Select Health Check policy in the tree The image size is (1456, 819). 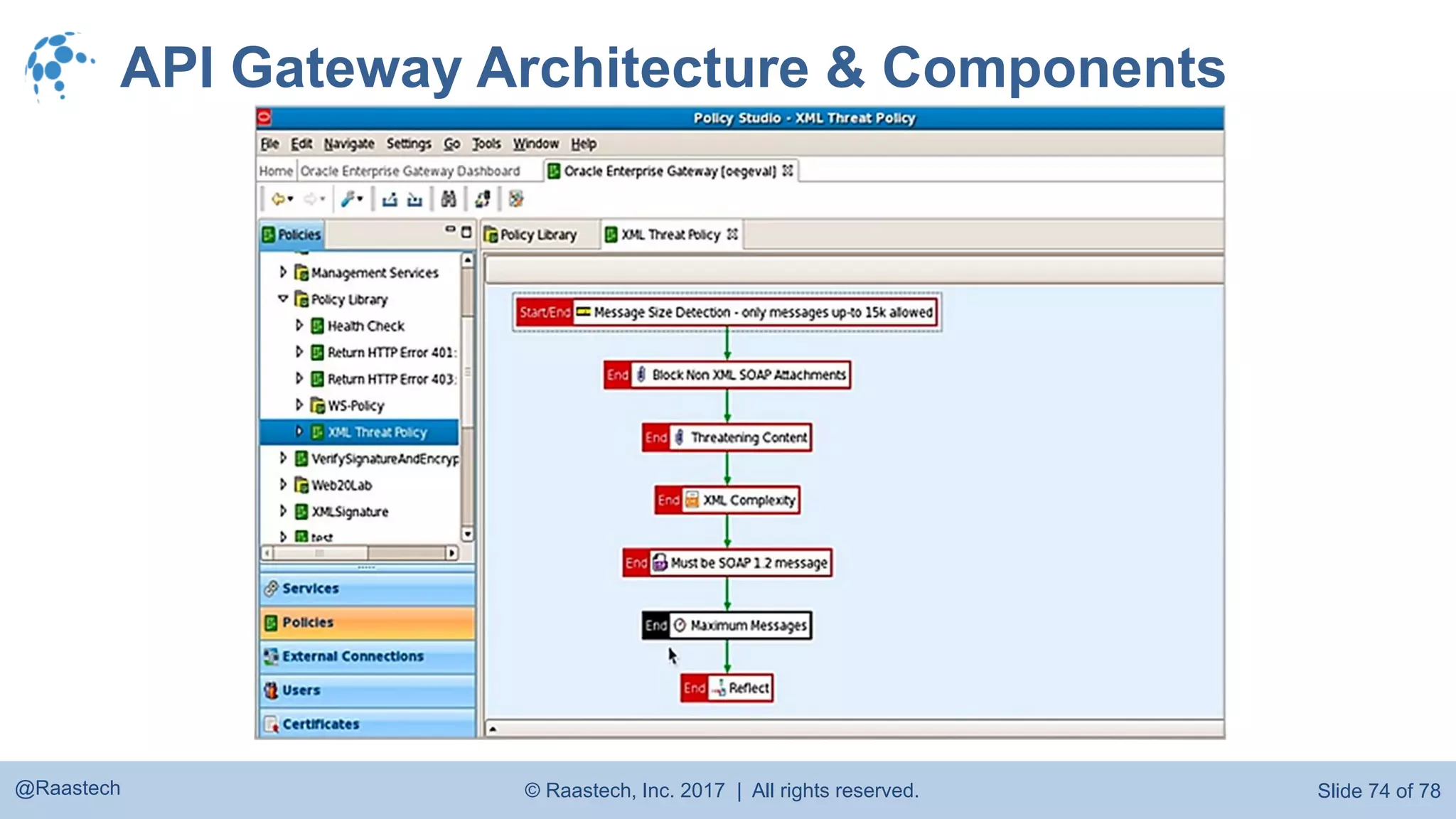coord(365,326)
